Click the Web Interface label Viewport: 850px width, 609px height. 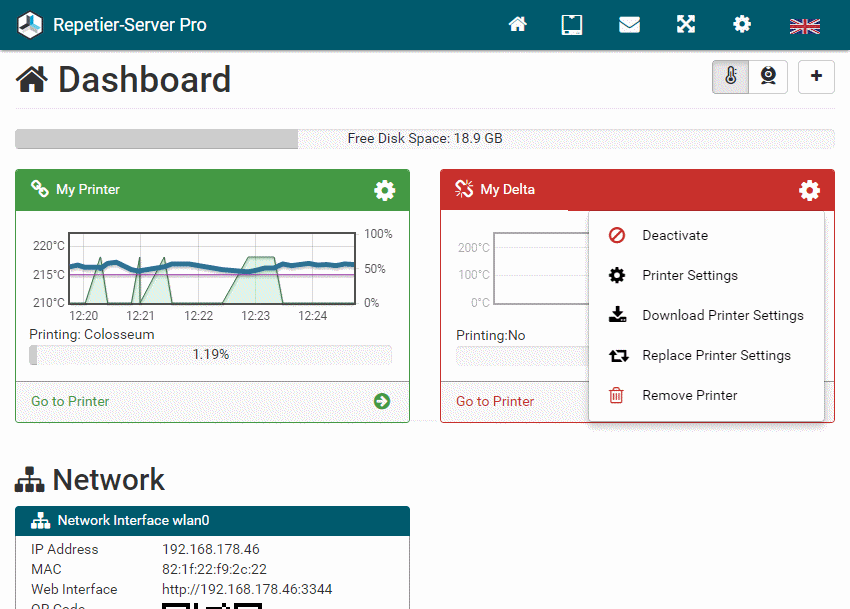pos(74,589)
